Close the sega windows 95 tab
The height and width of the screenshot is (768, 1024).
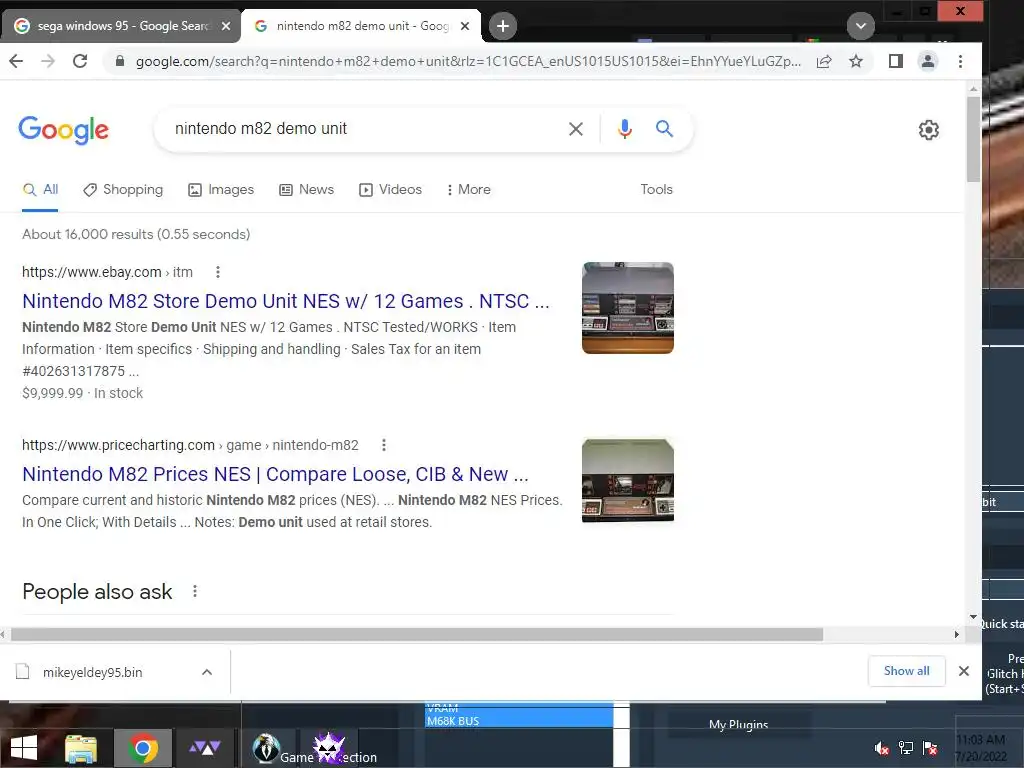[226, 26]
